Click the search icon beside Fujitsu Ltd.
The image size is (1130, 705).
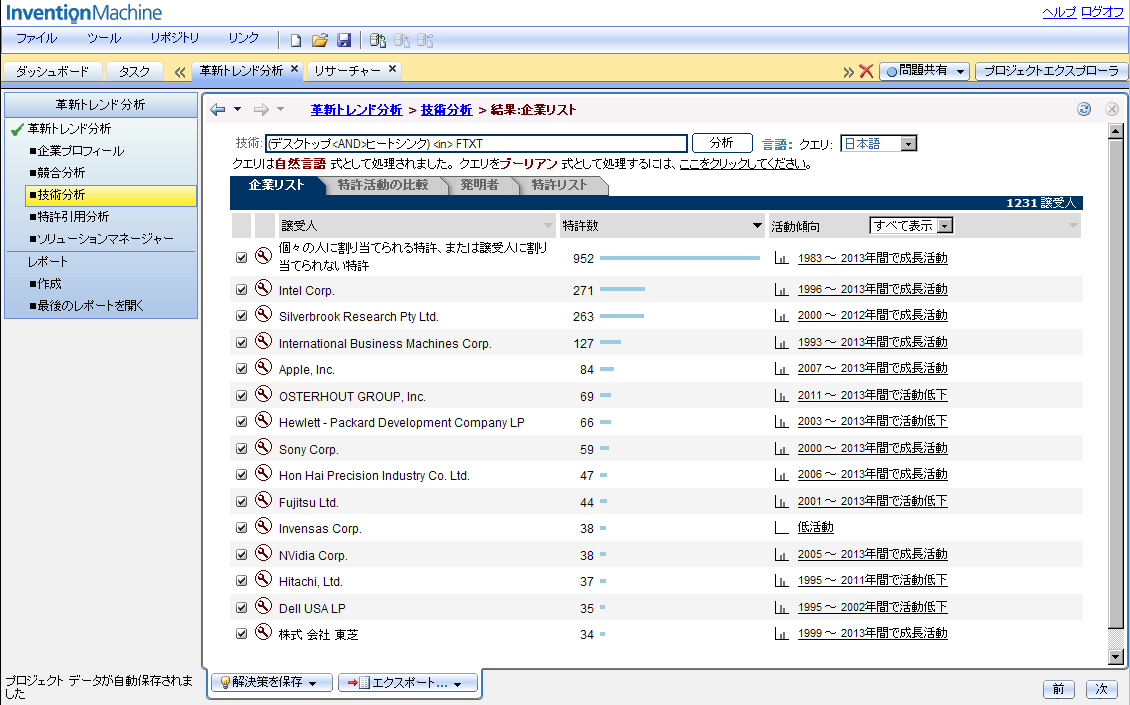(264, 500)
